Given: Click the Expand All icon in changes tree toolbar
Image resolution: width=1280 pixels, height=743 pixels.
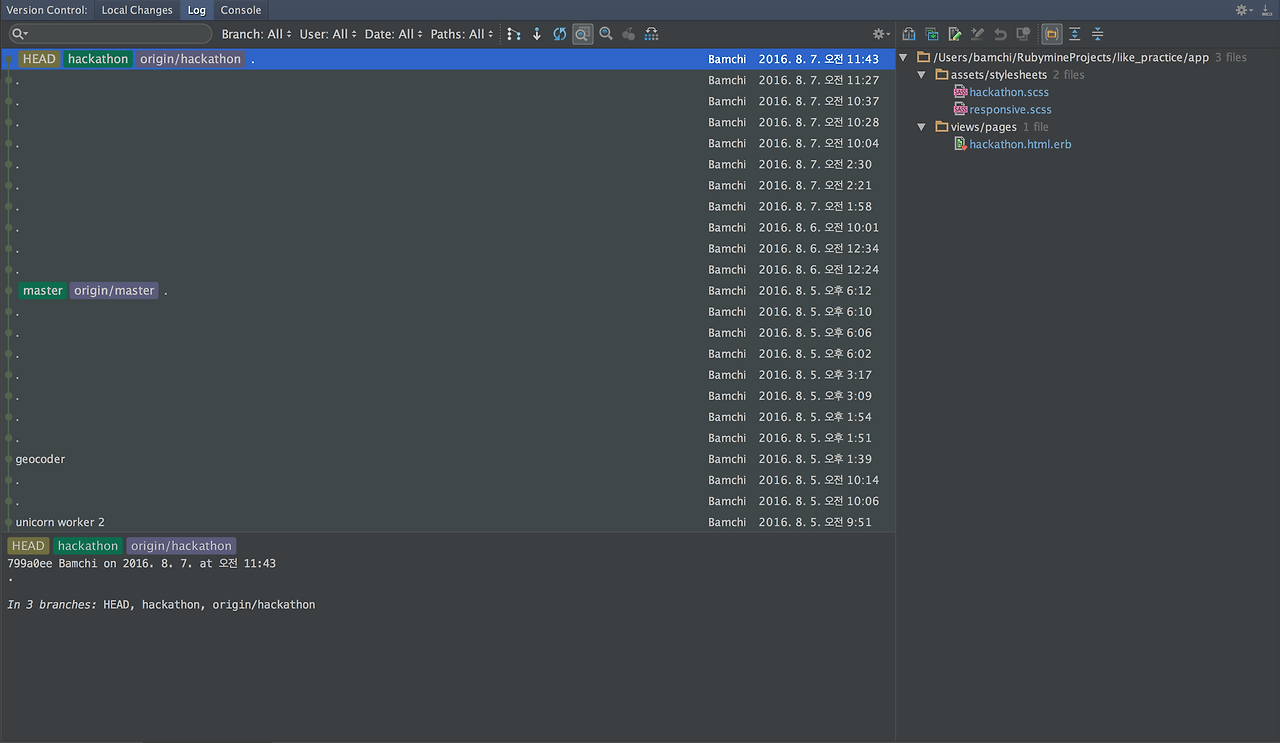Looking at the screenshot, I should (x=1075, y=34).
